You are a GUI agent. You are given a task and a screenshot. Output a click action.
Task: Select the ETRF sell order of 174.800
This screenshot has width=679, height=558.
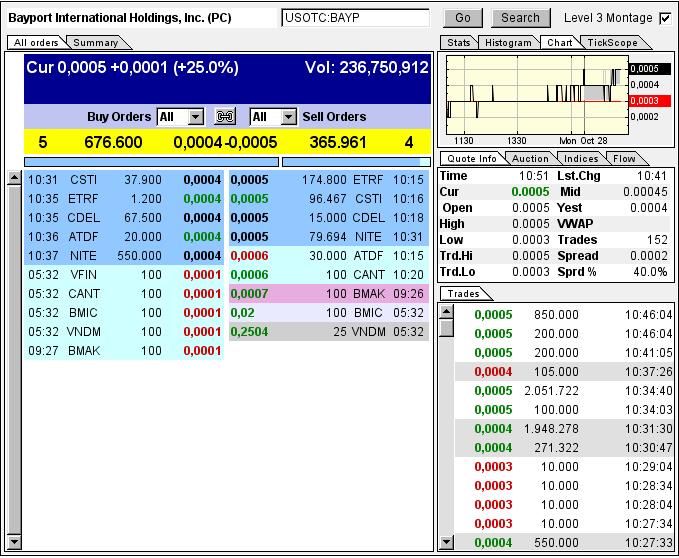[329, 180]
